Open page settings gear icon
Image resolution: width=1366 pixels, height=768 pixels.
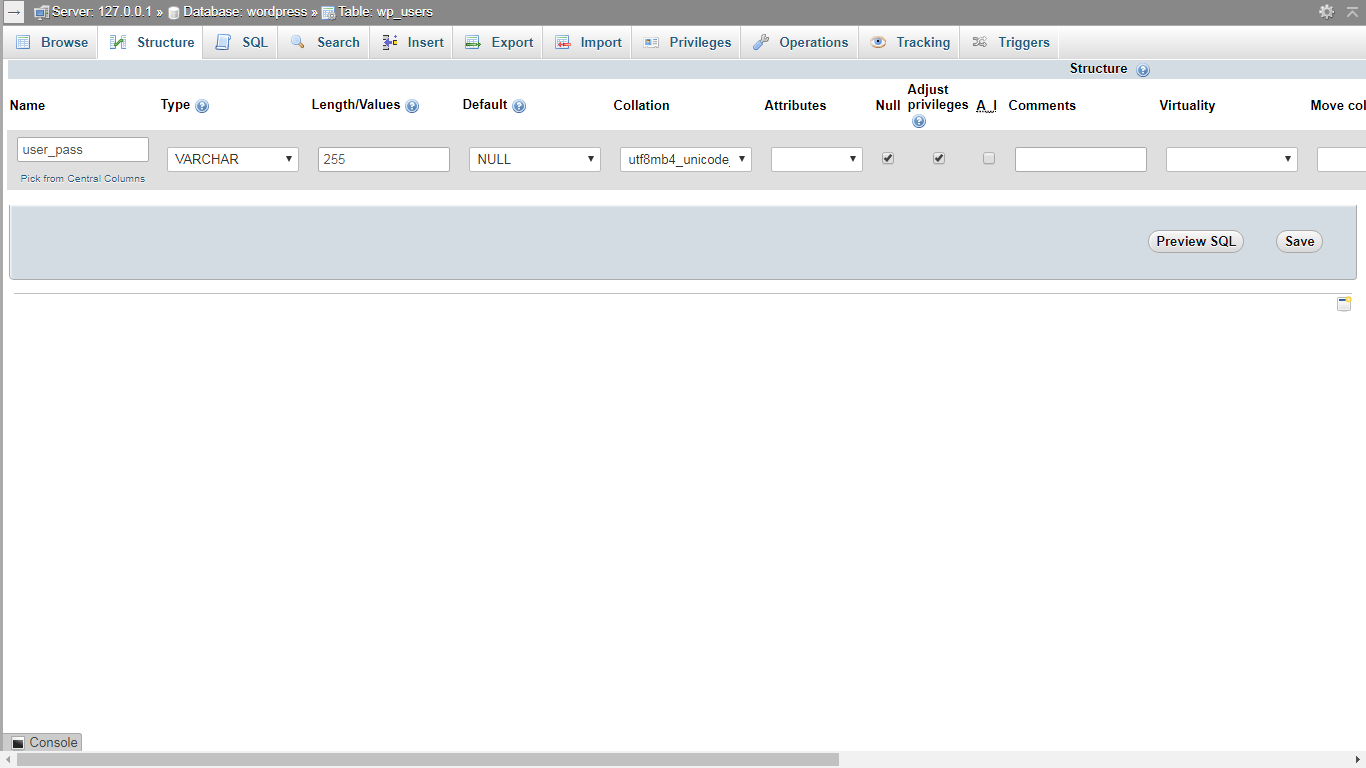tap(1326, 12)
